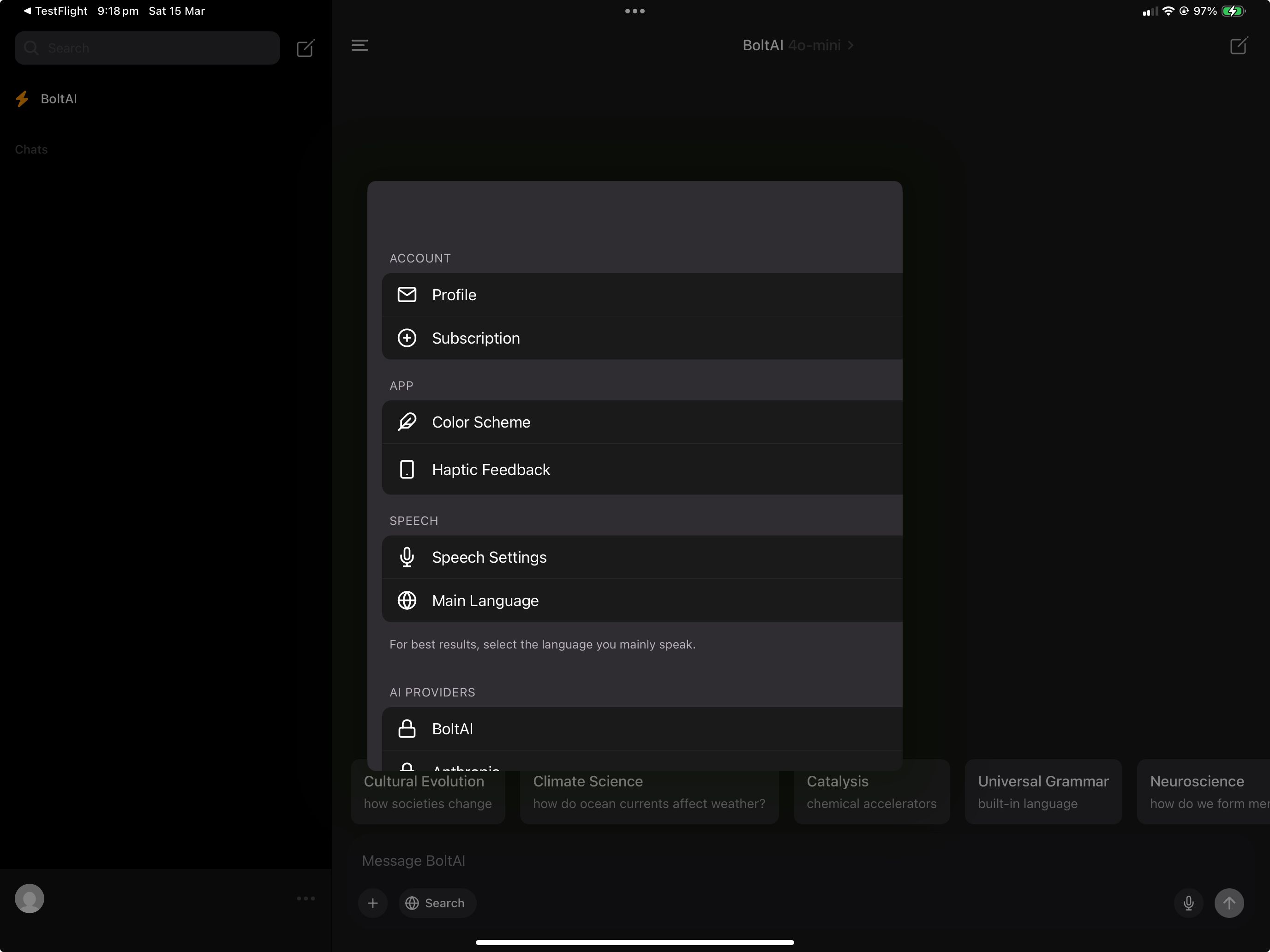Open the sidebar footer more options ellipsis
This screenshot has height=952, width=1270.
click(x=306, y=898)
